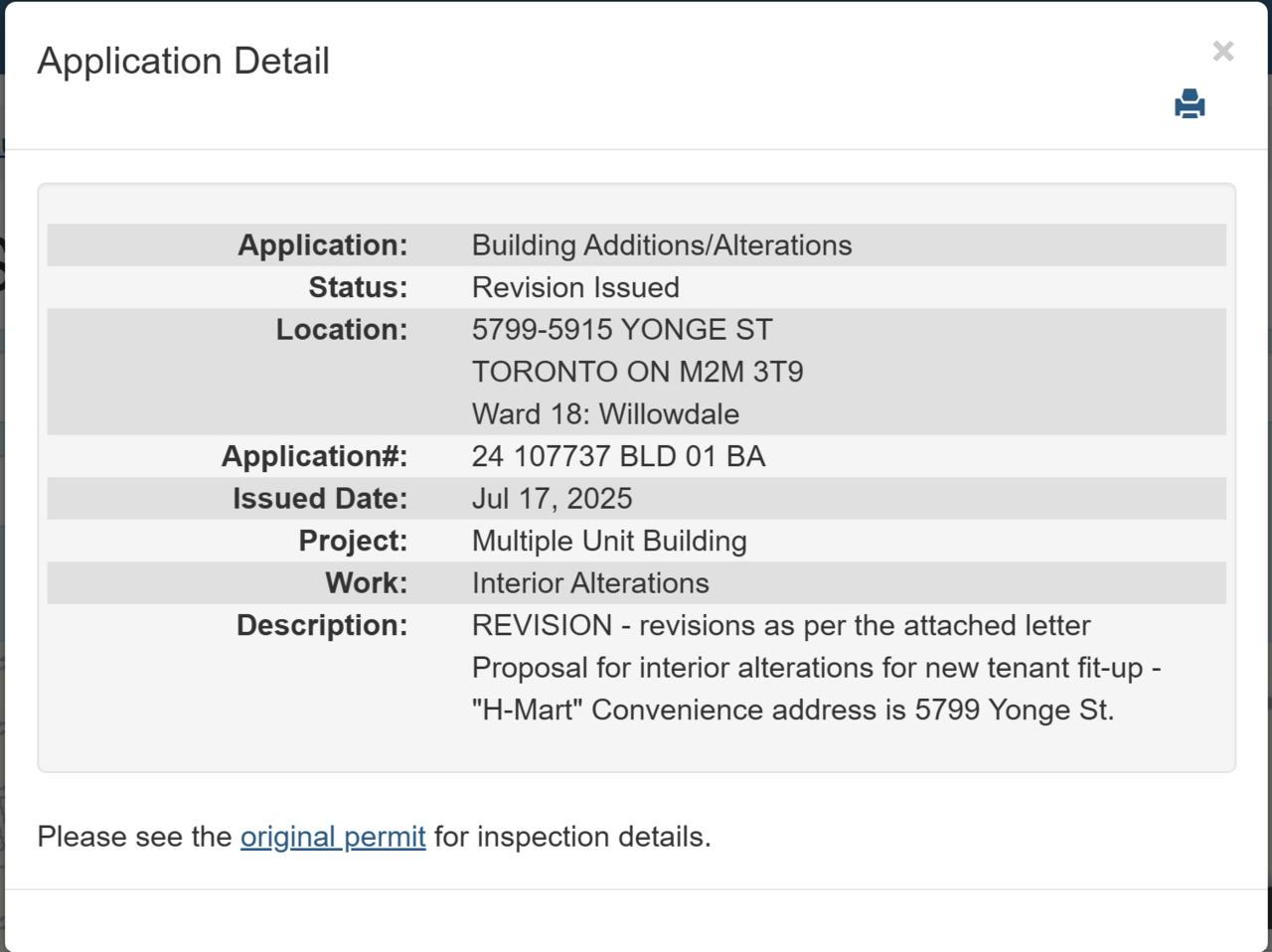Click the issued date Jul 17, 2025
This screenshot has width=1272, height=952.
click(552, 499)
